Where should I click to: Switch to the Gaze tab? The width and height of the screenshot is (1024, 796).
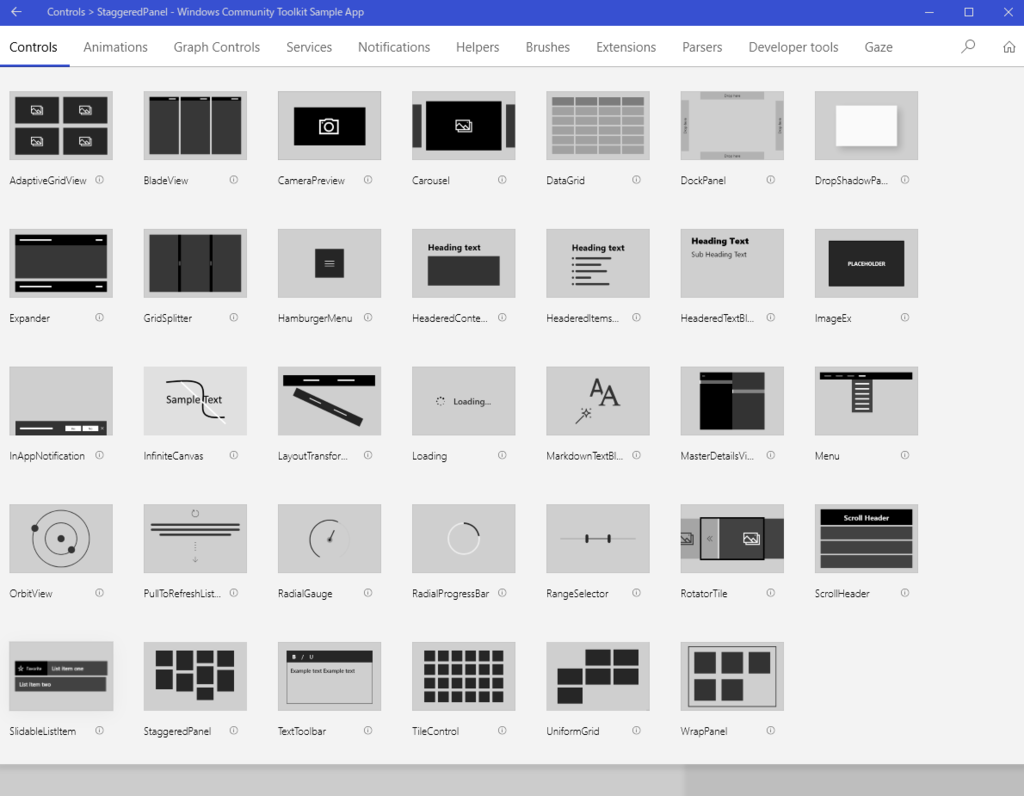pos(878,47)
